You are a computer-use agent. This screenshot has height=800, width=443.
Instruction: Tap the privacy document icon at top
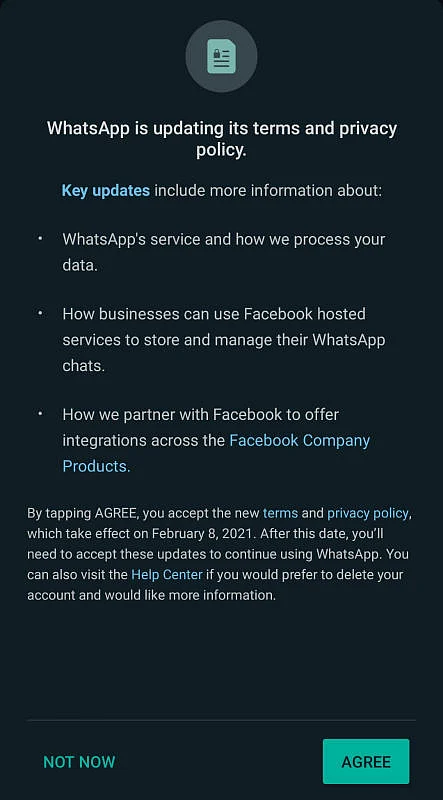221,56
